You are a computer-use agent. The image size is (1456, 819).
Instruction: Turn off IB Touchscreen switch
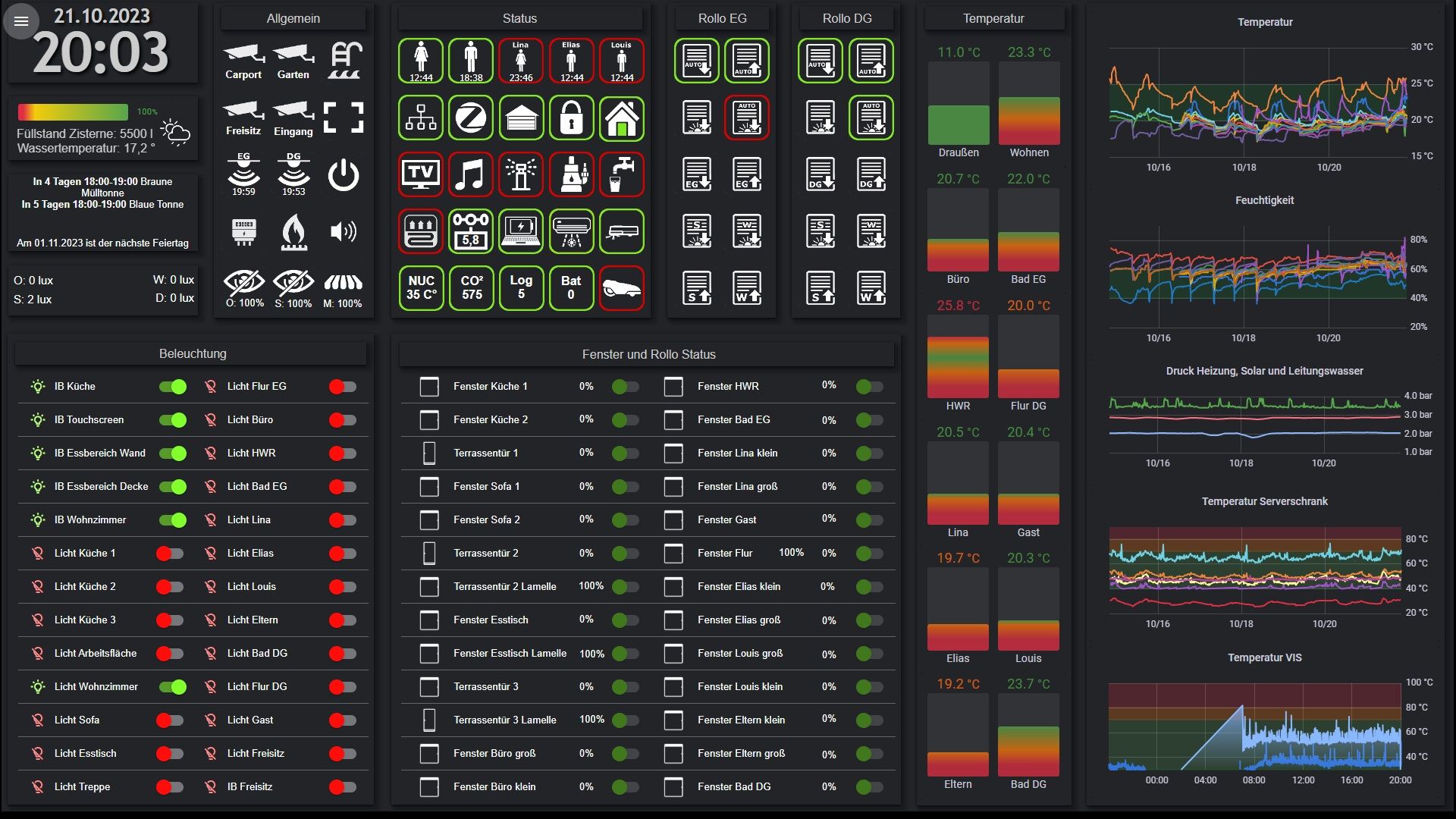pyautogui.click(x=173, y=420)
